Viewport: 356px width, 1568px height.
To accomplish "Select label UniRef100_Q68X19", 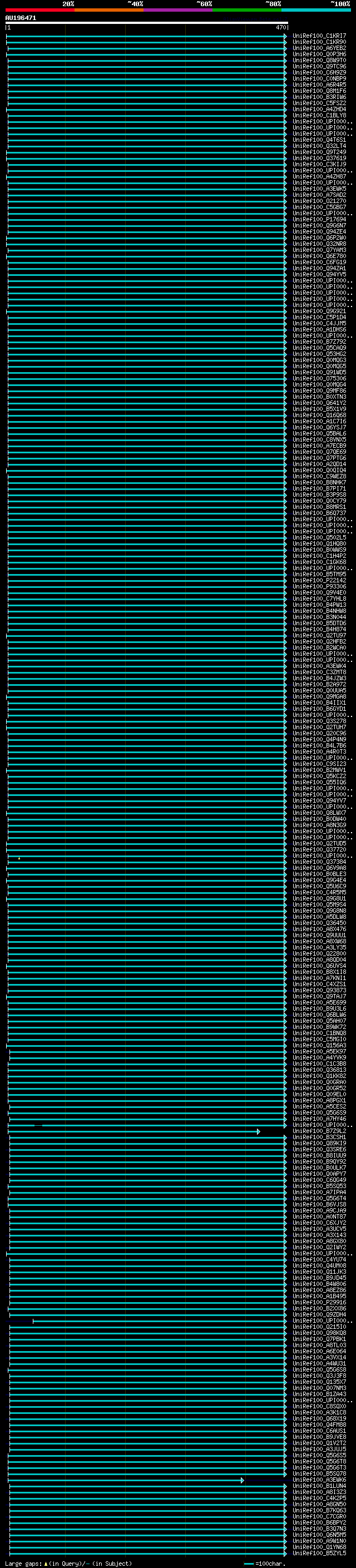I will point(319,1419).
